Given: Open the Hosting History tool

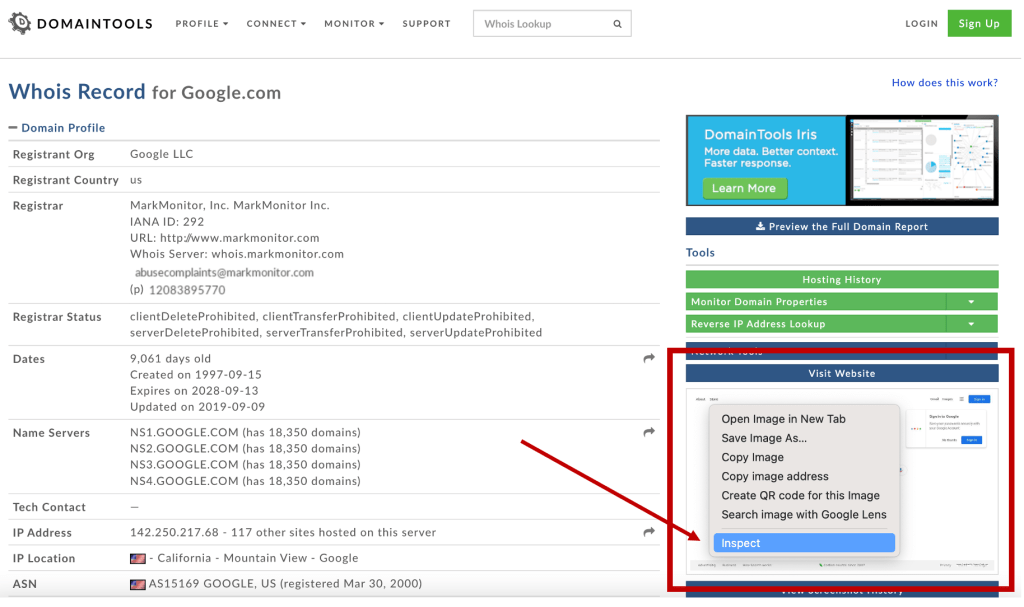Looking at the screenshot, I should click(842, 280).
